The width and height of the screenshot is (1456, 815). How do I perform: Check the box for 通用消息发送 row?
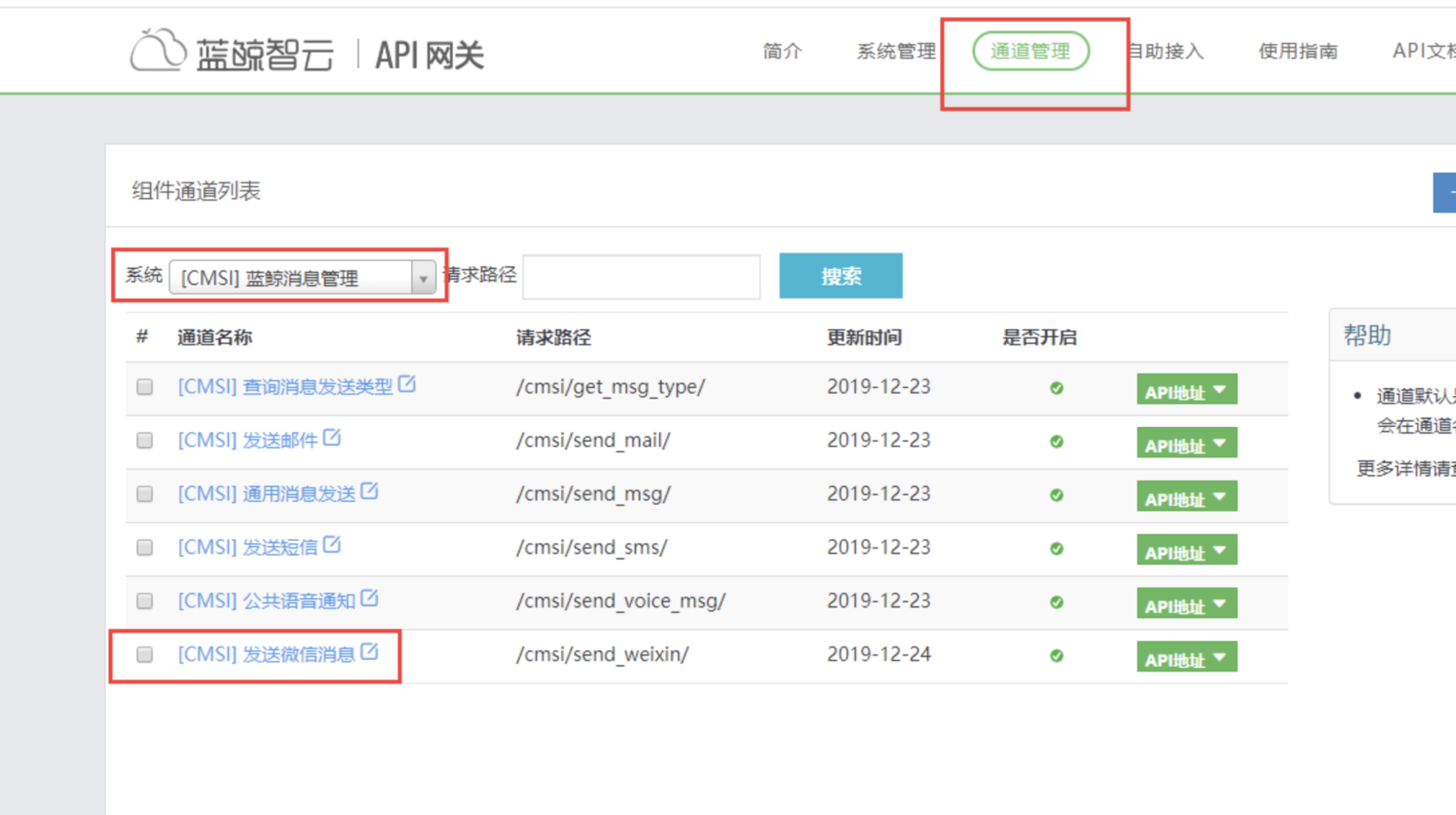click(145, 495)
